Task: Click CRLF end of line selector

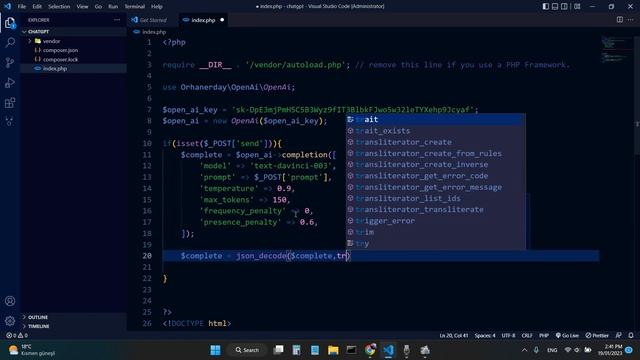Action: point(527,336)
